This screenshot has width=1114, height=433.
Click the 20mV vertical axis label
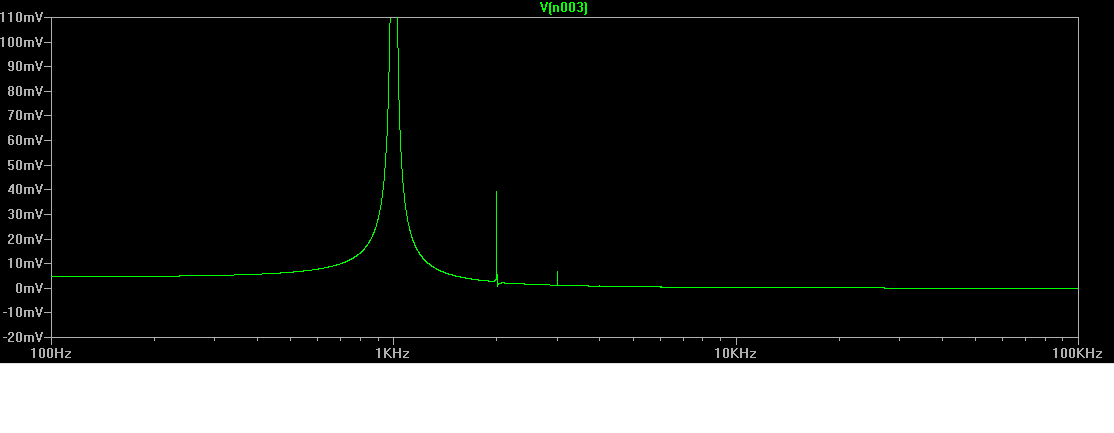coord(26,238)
